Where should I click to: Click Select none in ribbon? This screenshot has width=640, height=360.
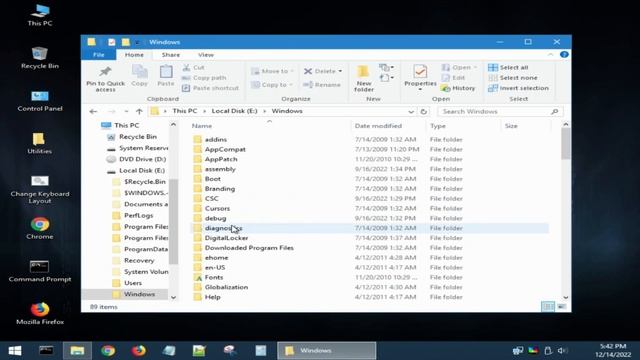(x=513, y=78)
